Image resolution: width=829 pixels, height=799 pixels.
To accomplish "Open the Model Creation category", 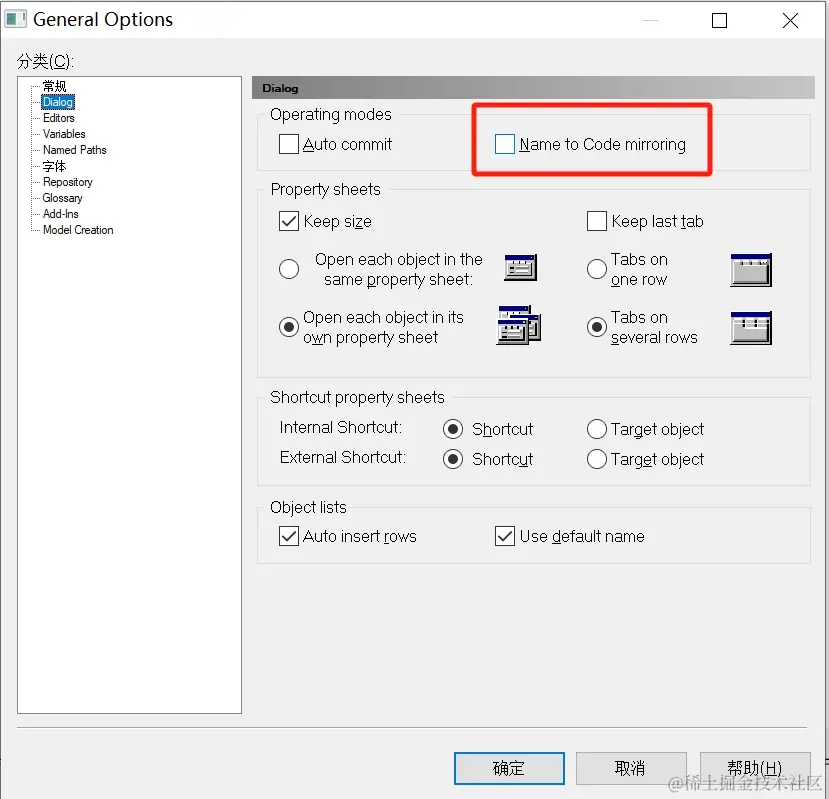I will (x=78, y=229).
